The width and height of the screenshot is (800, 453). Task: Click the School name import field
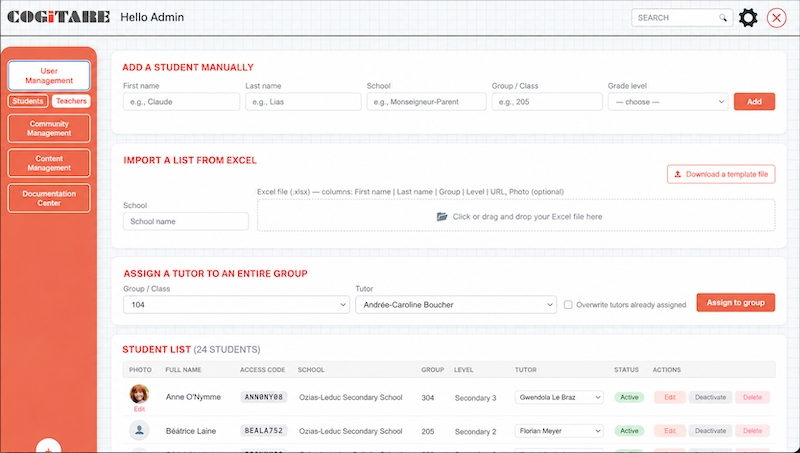186,221
